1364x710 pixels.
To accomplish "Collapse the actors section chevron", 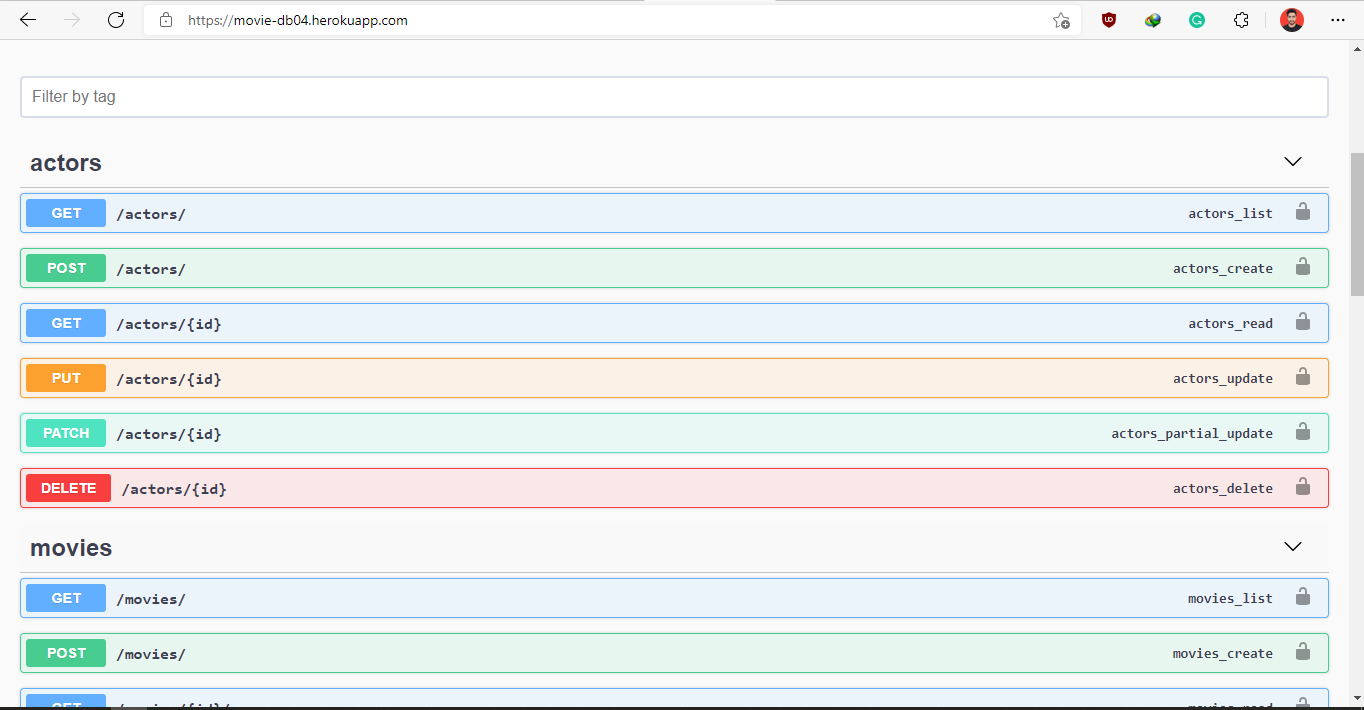I will pos(1293,162).
